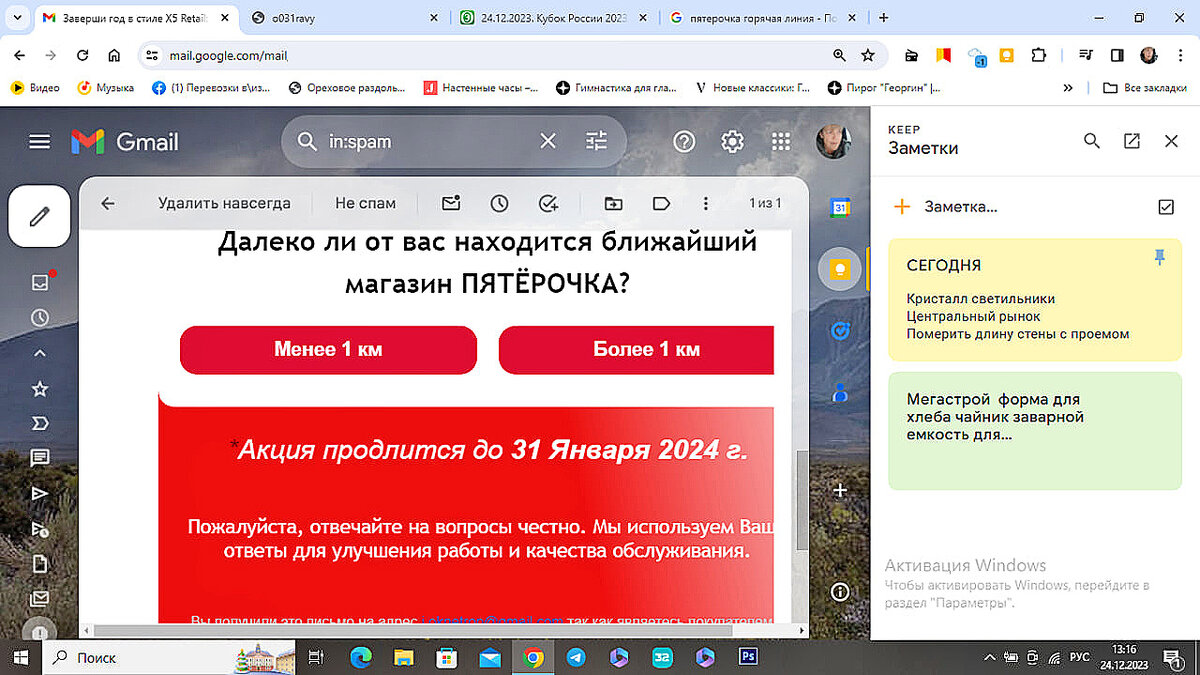Open Telegram from taskbar
This screenshot has width=1200, height=675.
coord(576,657)
